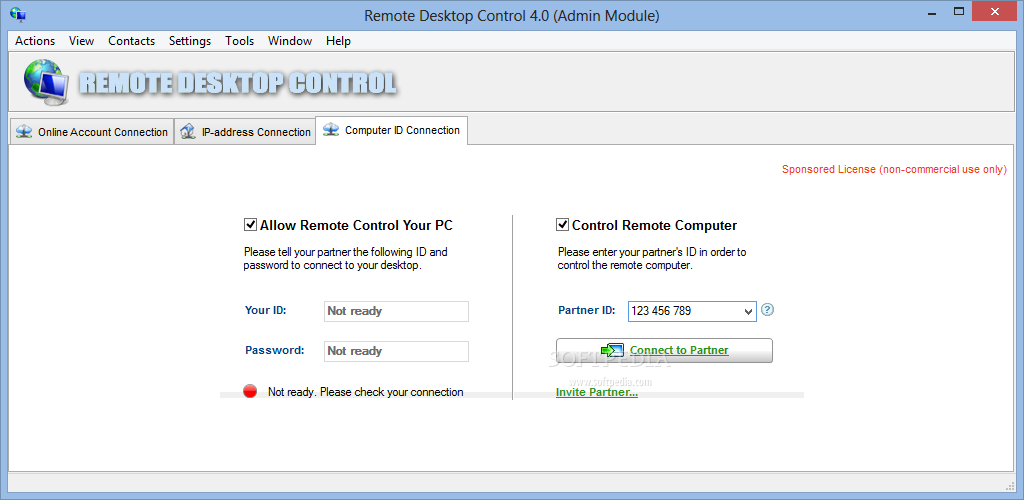Click the Online Account Connection tab icon
Screen dimensions: 1024x500
click(24, 132)
